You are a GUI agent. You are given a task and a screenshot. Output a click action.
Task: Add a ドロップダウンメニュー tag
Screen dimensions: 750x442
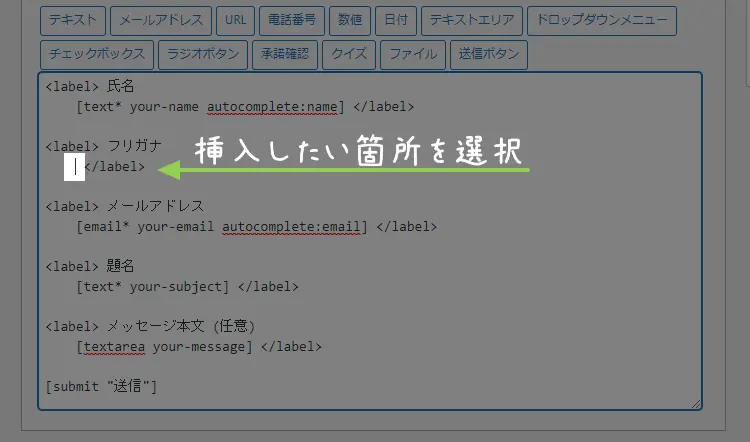click(602, 21)
